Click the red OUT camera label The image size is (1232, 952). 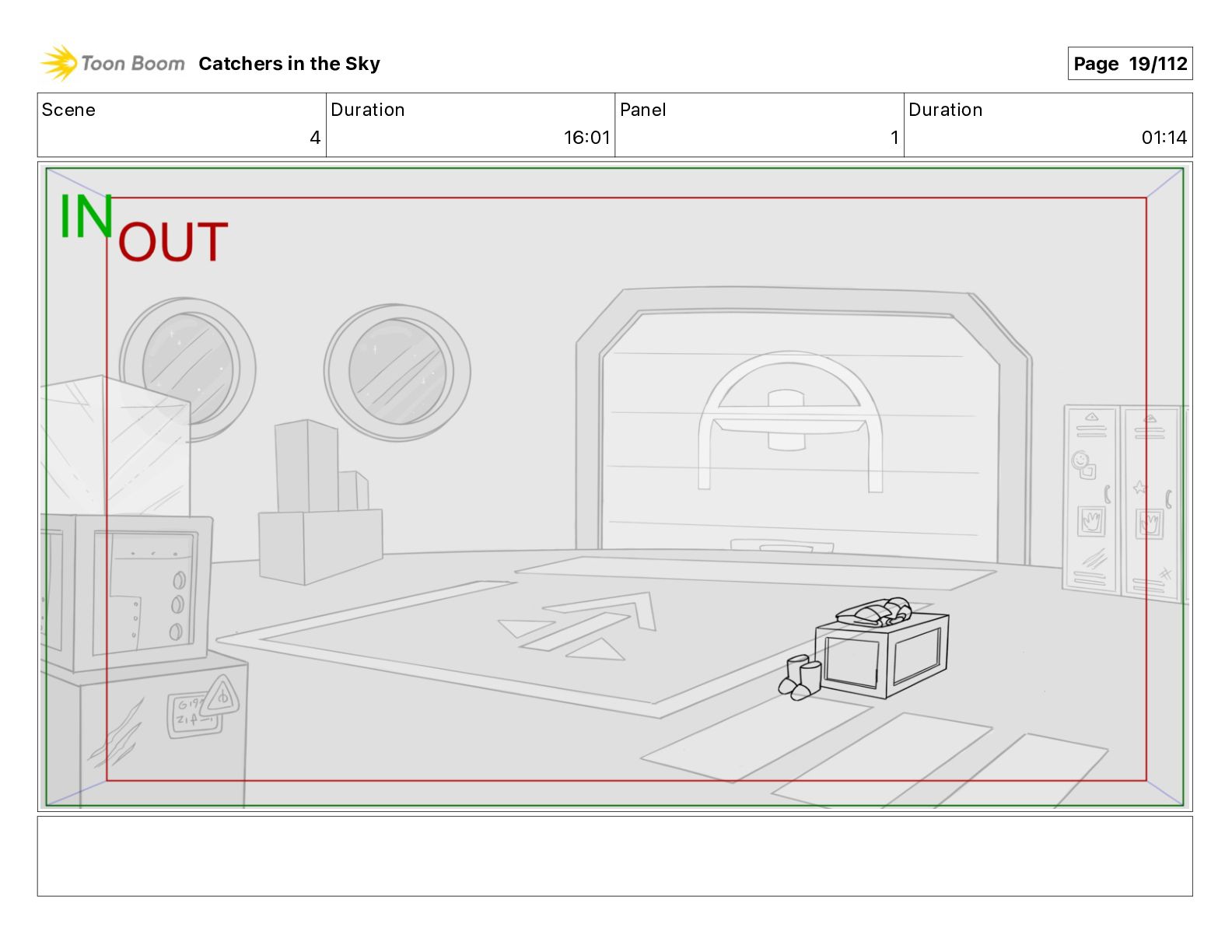[x=173, y=242]
